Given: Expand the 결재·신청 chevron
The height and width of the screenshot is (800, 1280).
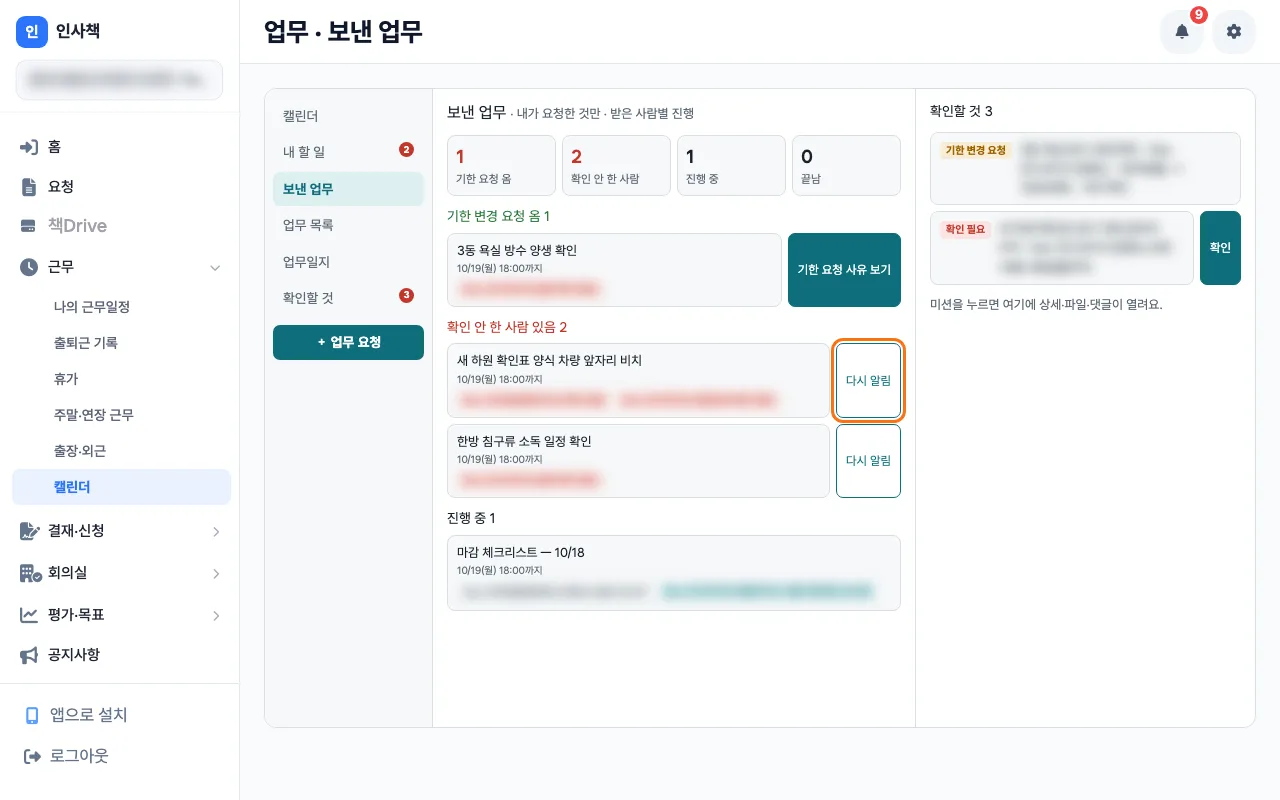Looking at the screenshot, I should 216,531.
